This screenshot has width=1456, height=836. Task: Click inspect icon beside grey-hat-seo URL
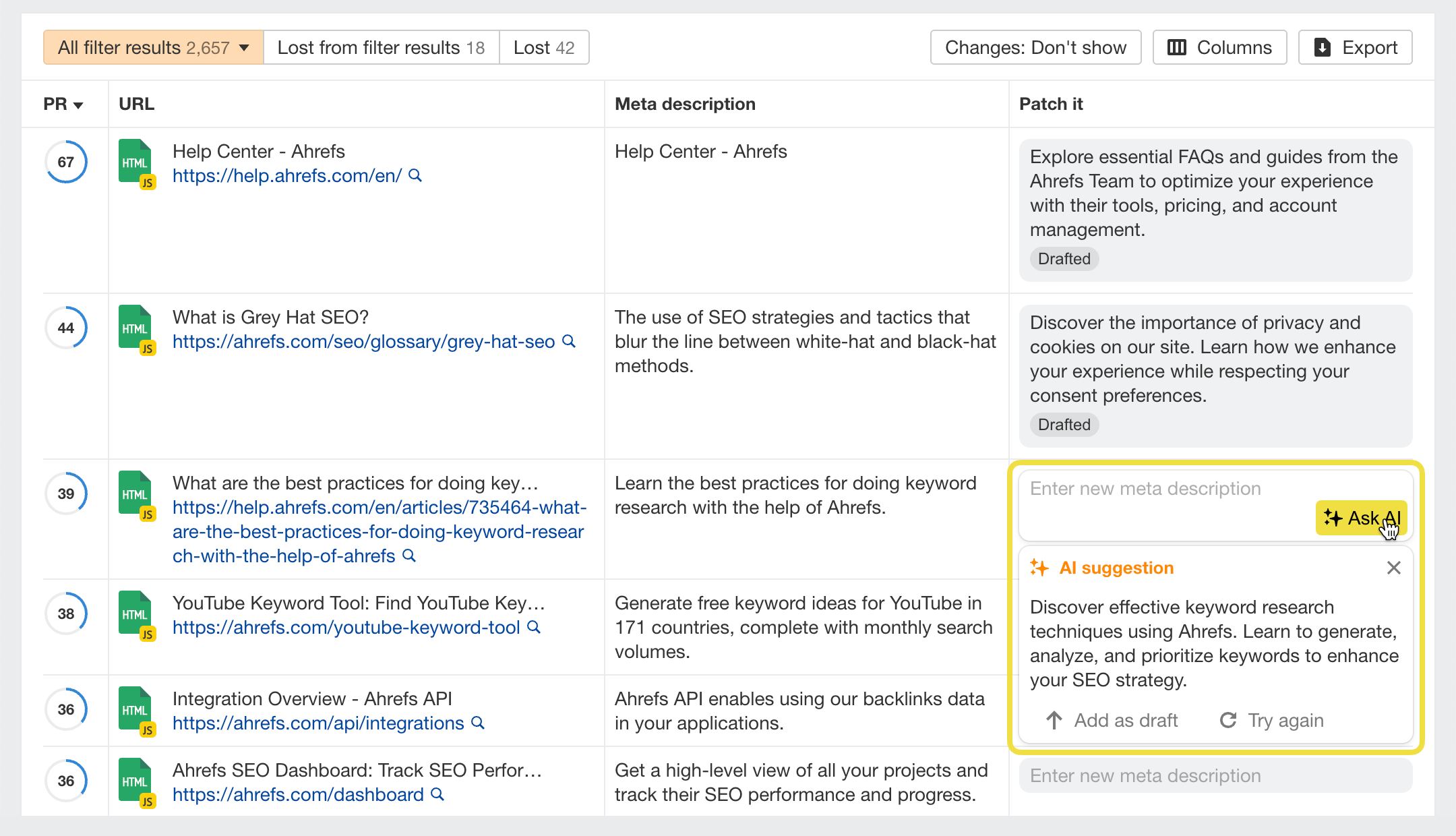569,341
